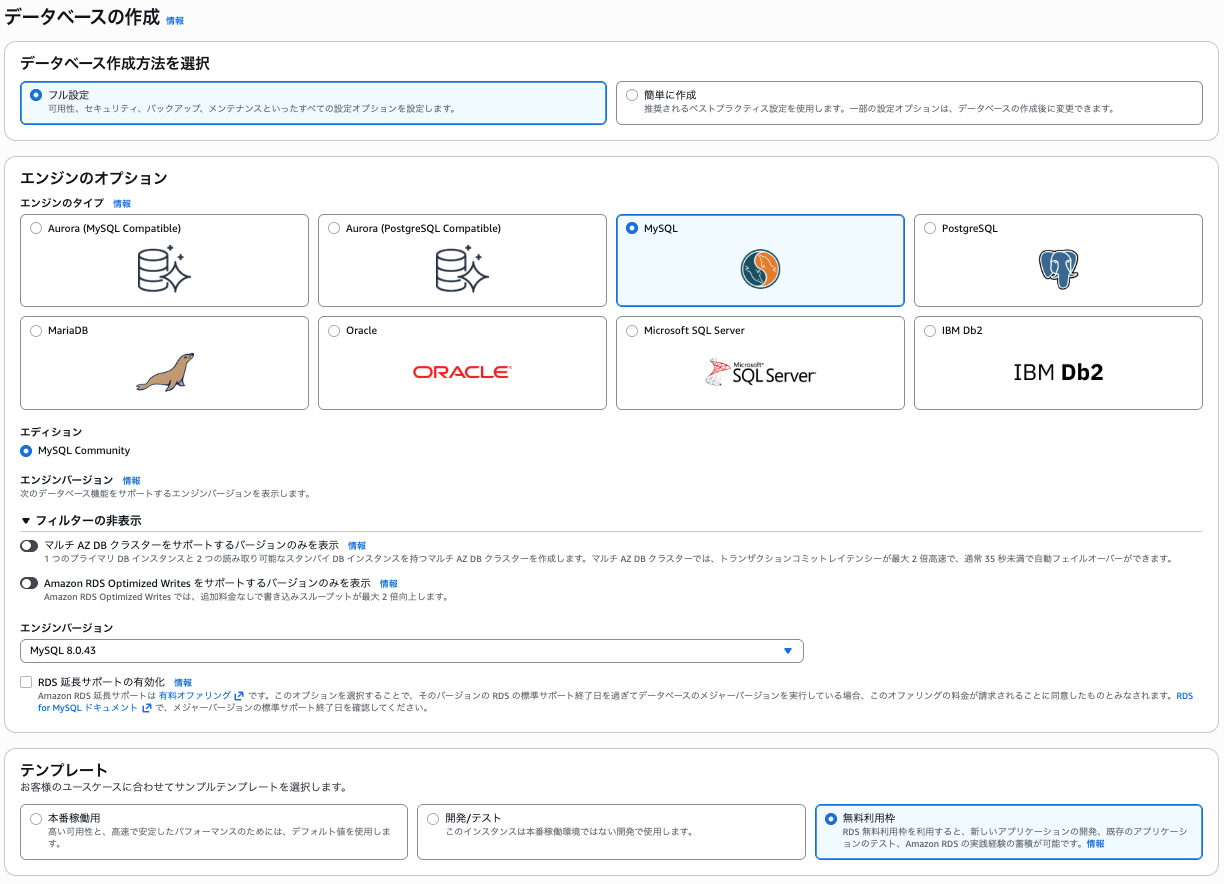
Task: Open 情報 link beside データベースの作成 title
Action: pos(175,20)
